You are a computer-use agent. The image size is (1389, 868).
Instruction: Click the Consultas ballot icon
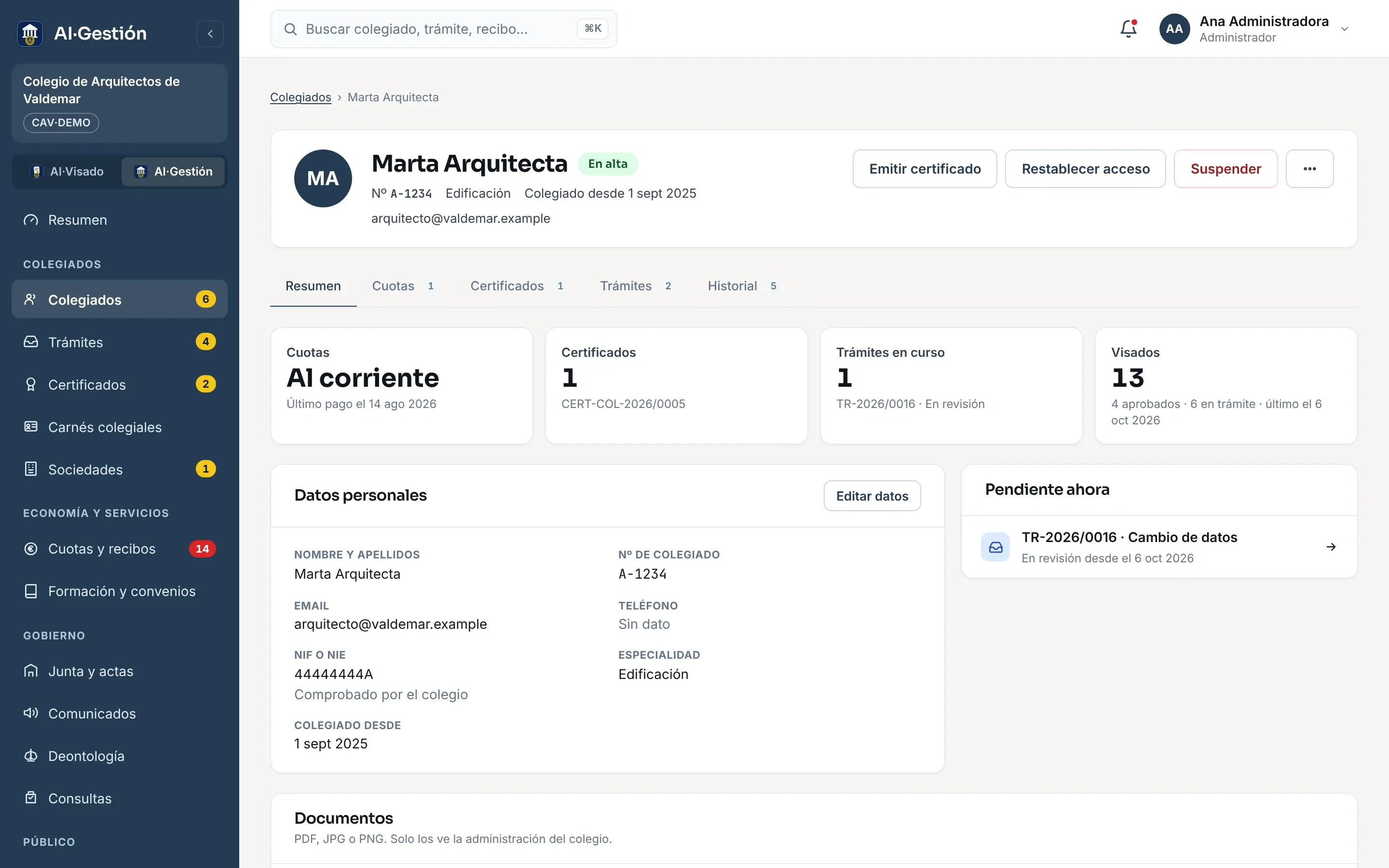coord(30,799)
